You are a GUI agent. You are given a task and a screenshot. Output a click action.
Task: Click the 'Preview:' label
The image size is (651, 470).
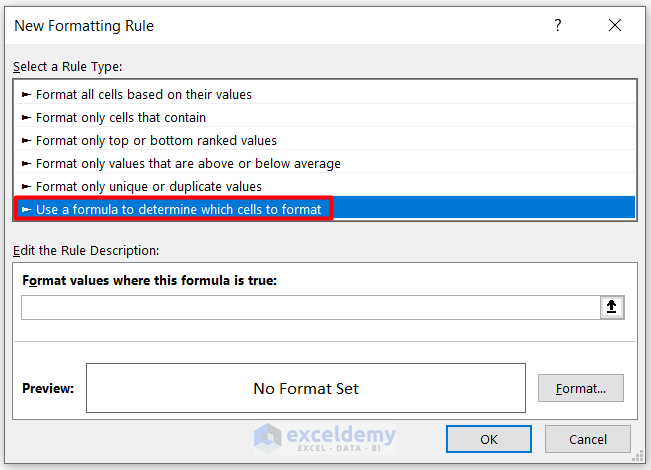48,388
